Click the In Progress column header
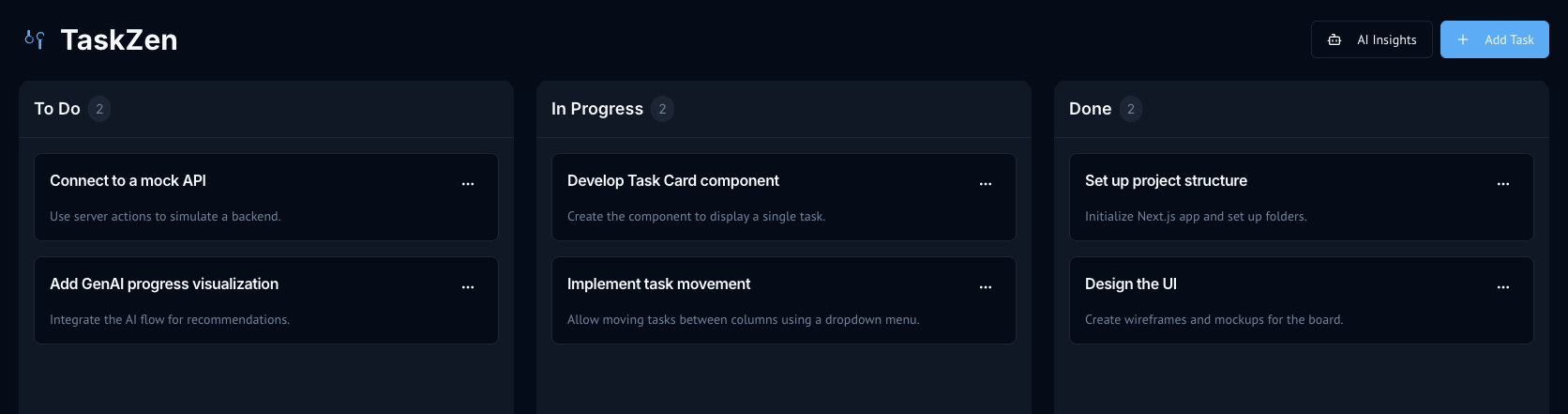This screenshot has height=414, width=1568. pyautogui.click(x=597, y=109)
